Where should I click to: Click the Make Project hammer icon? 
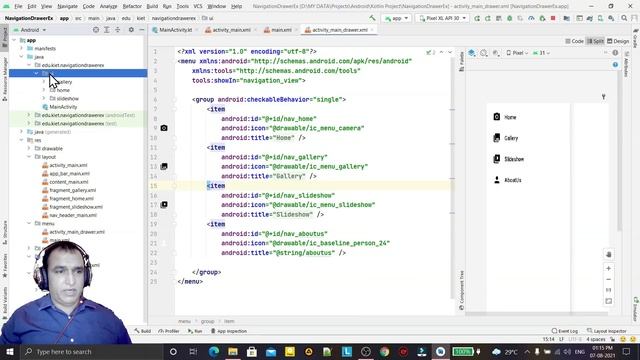tap(372, 18)
